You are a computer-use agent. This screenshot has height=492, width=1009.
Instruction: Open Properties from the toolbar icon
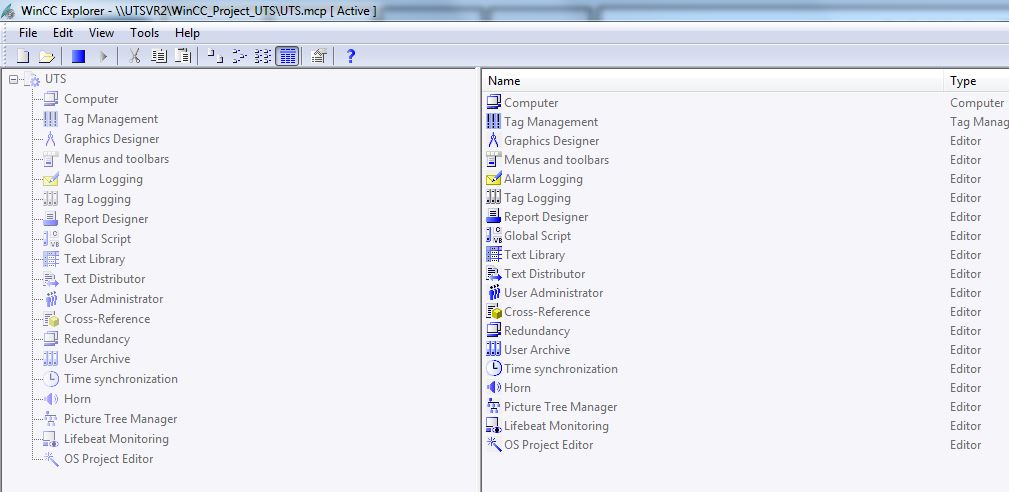click(319, 57)
